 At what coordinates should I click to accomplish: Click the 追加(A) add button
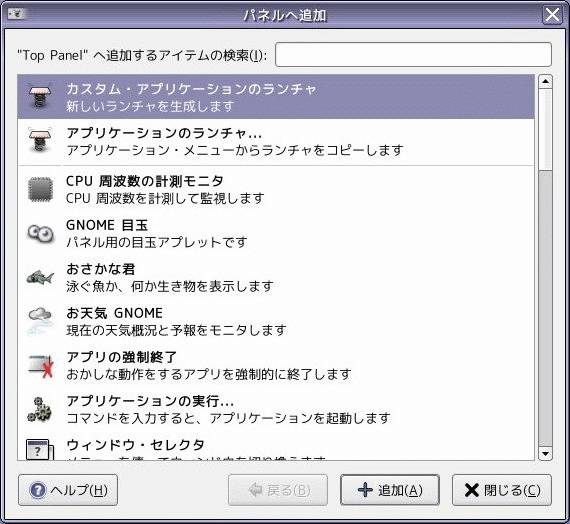tap(390, 490)
